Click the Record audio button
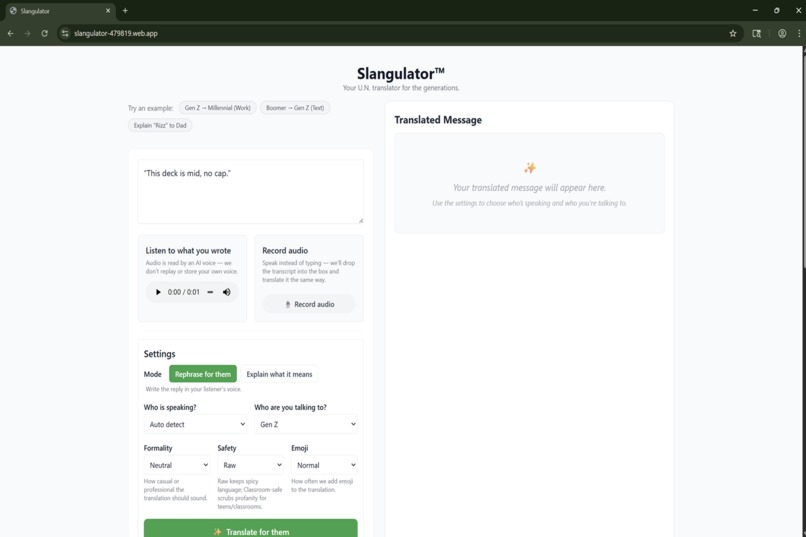 pos(309,304)
